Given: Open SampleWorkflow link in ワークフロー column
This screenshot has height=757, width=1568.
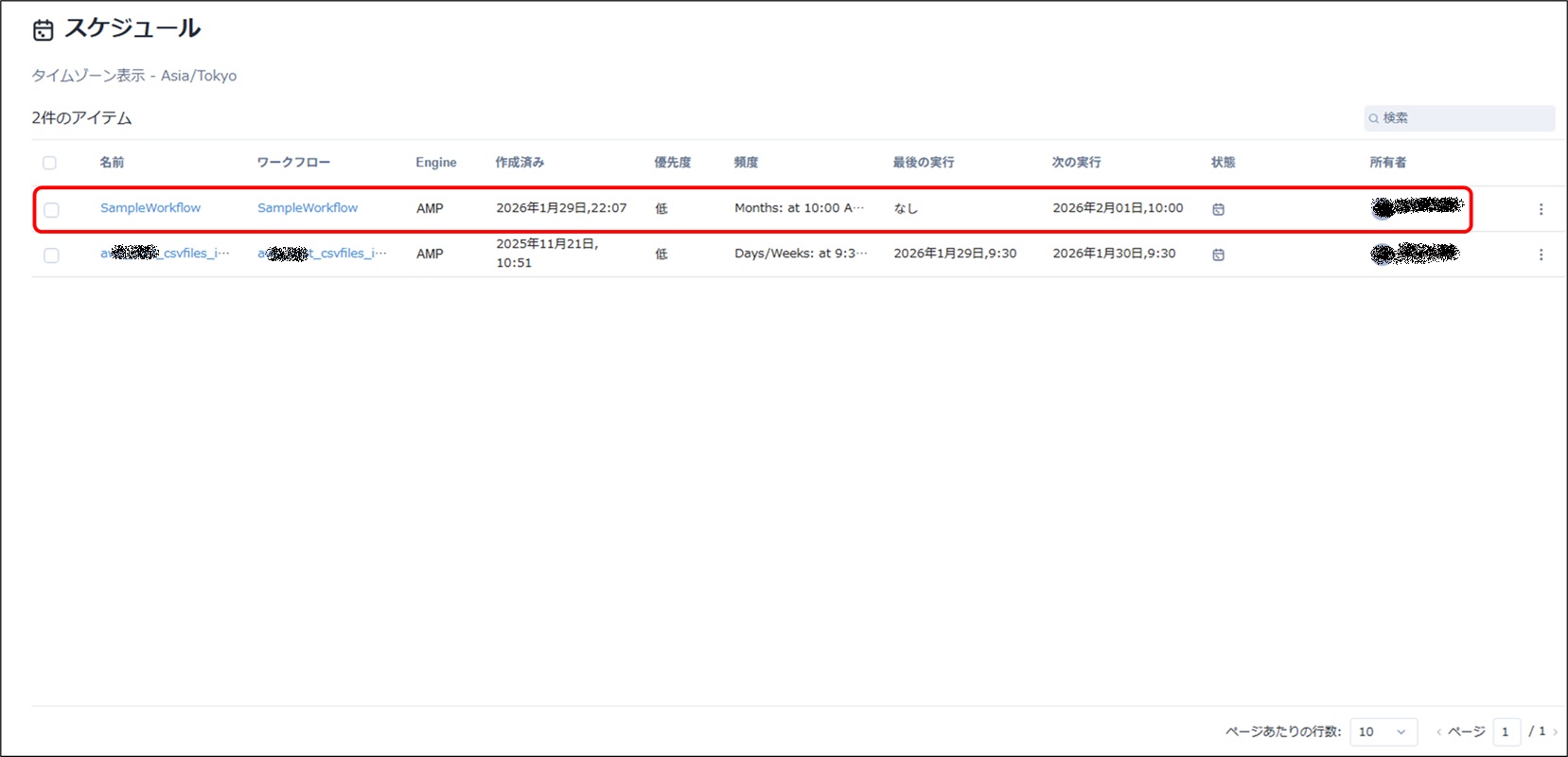Looking at the screenshot, I should click(308, 208).
